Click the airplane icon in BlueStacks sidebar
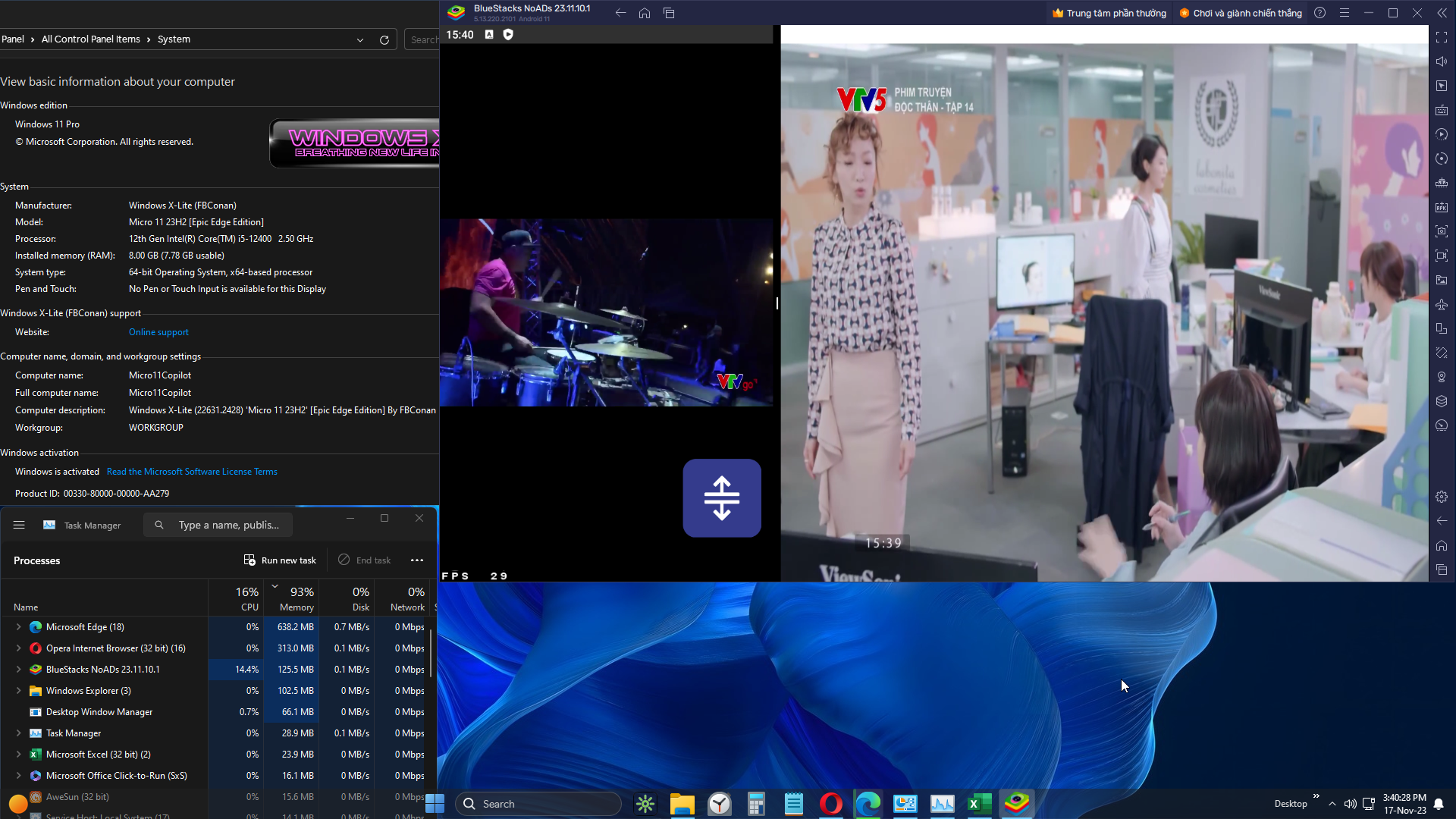Image resolution: width=1456 pixels, height=819 pixels. click(1442, 304)
